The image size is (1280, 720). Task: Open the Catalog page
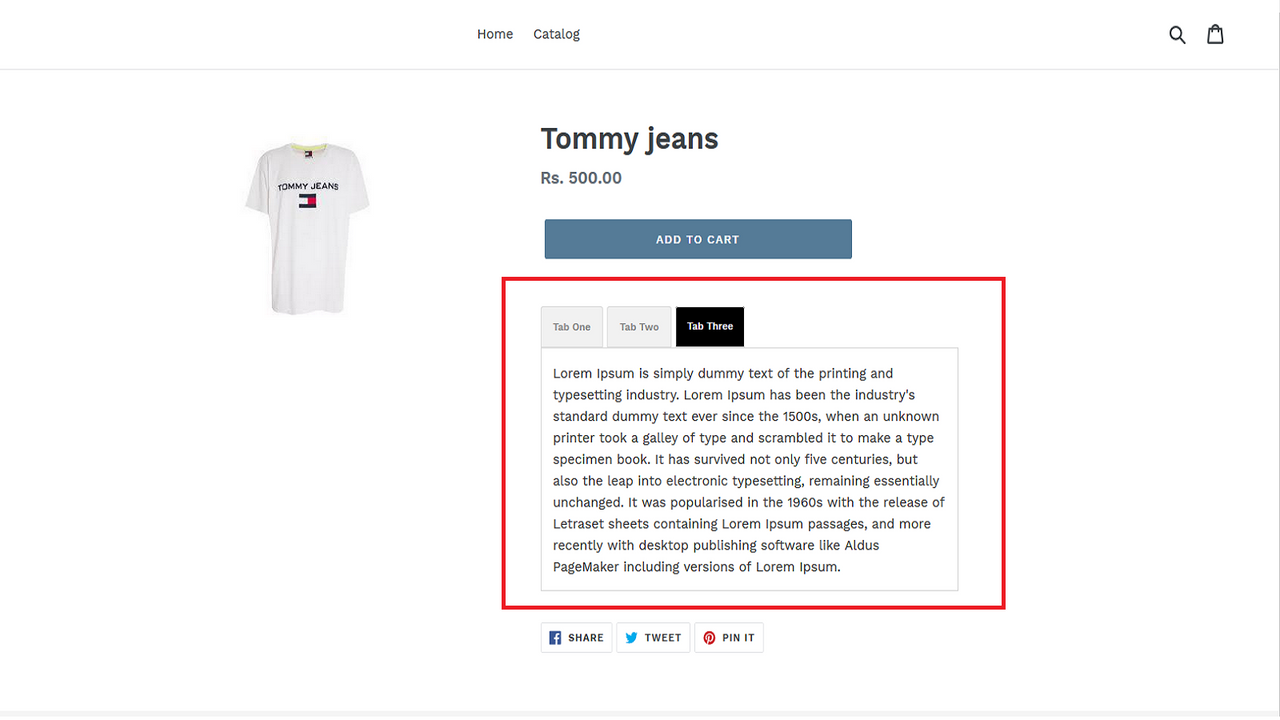[556, 33]
